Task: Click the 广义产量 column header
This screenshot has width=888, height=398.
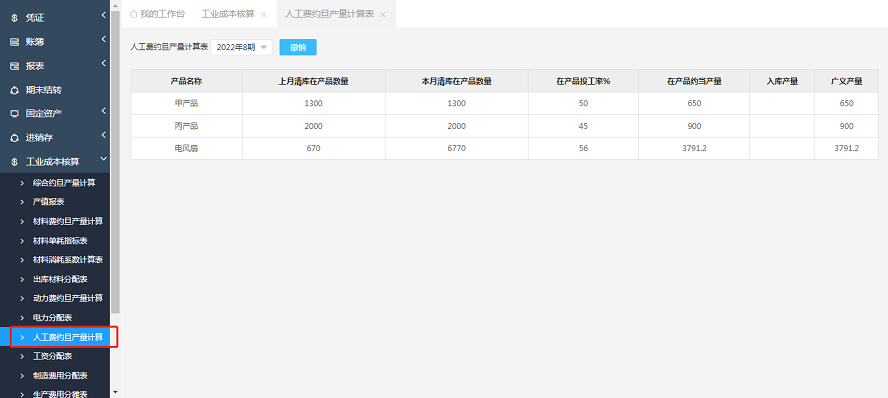Action: coord(847,81)
